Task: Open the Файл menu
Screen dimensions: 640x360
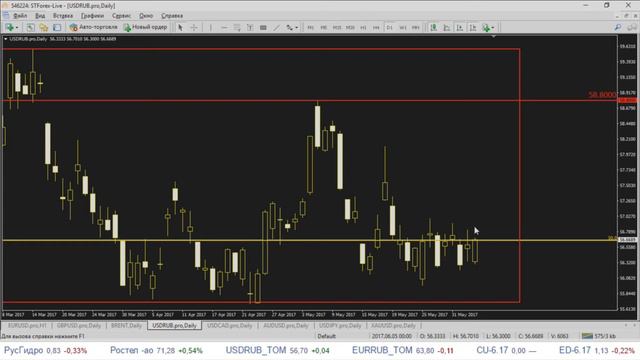Action: tap(20, 16)
